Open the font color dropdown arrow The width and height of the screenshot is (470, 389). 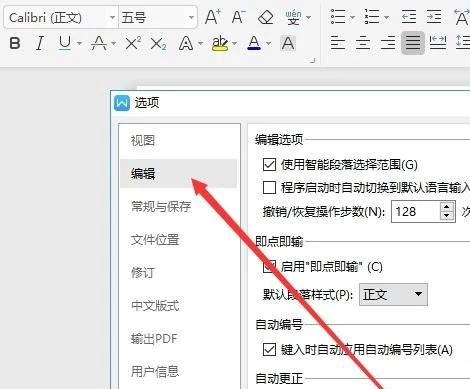coord(268,43)
